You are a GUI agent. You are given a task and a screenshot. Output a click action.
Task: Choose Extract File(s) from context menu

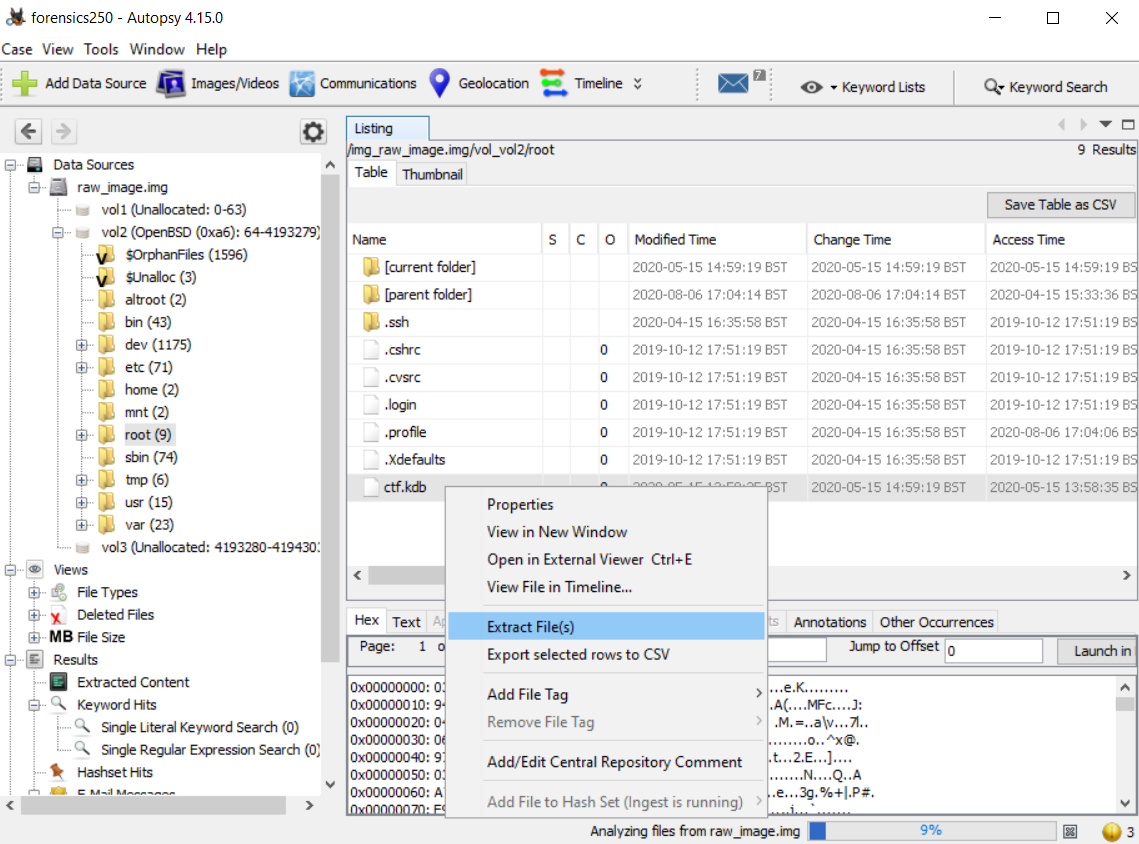click(607, 627)
